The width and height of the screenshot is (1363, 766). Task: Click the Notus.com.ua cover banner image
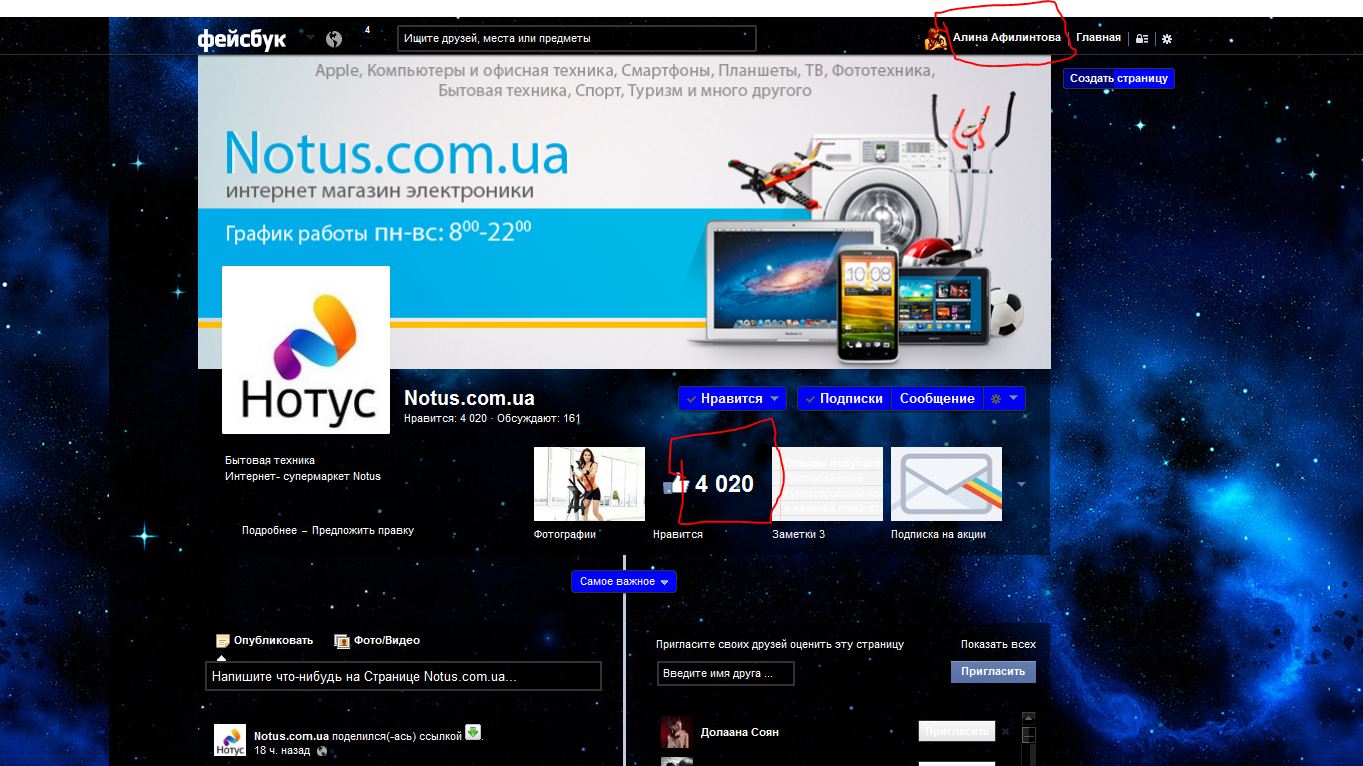point(624,212)
